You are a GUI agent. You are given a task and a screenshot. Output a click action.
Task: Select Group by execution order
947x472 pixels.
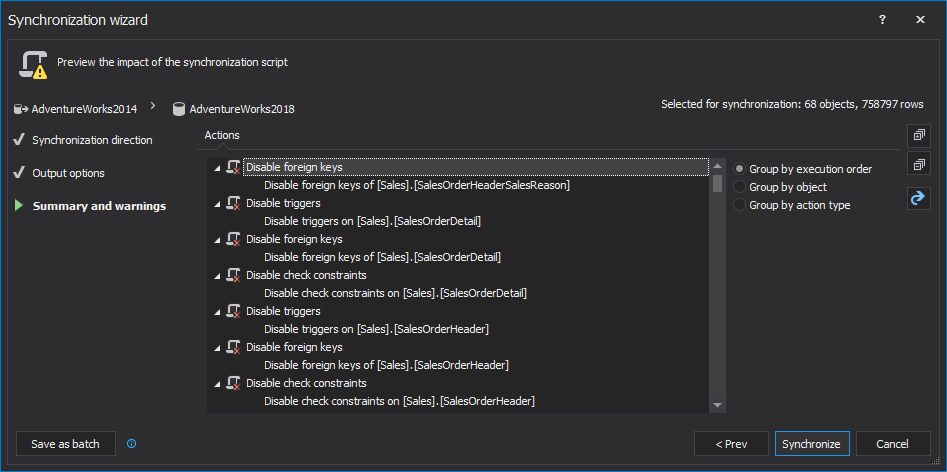pyautogui.click(x=740, y=169)
